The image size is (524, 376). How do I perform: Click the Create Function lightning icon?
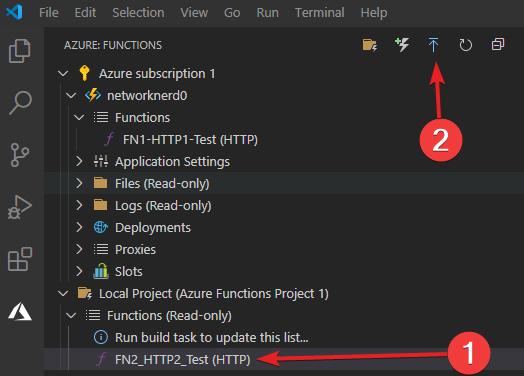click(x=402, y=45)
